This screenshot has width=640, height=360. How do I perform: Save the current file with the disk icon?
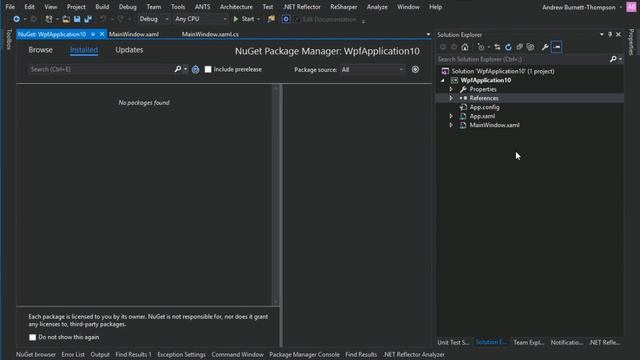tap(77, 19)
